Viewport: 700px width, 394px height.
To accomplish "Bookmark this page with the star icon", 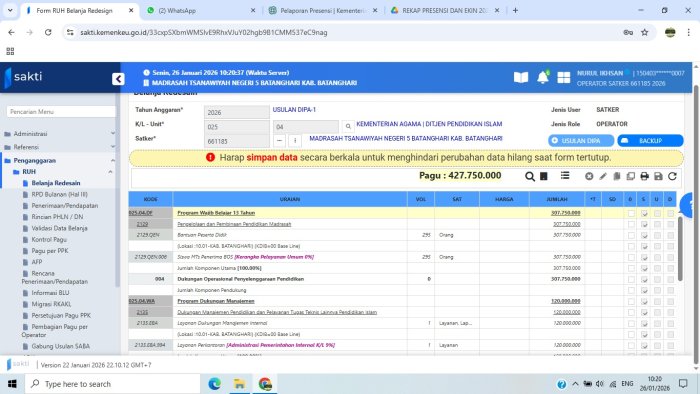I will tap(645, 32).
